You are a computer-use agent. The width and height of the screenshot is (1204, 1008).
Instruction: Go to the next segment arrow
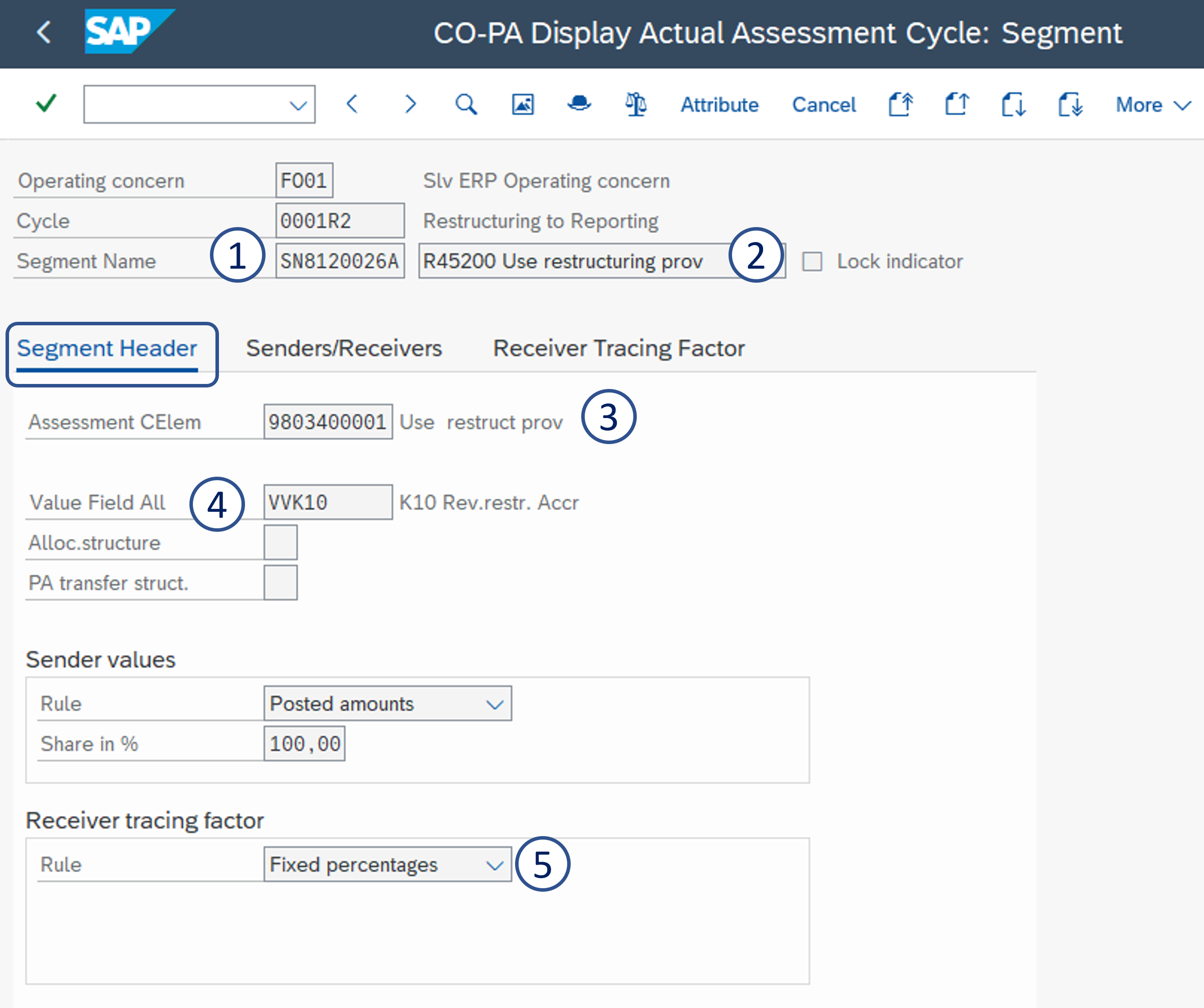[x=410, y=104]
